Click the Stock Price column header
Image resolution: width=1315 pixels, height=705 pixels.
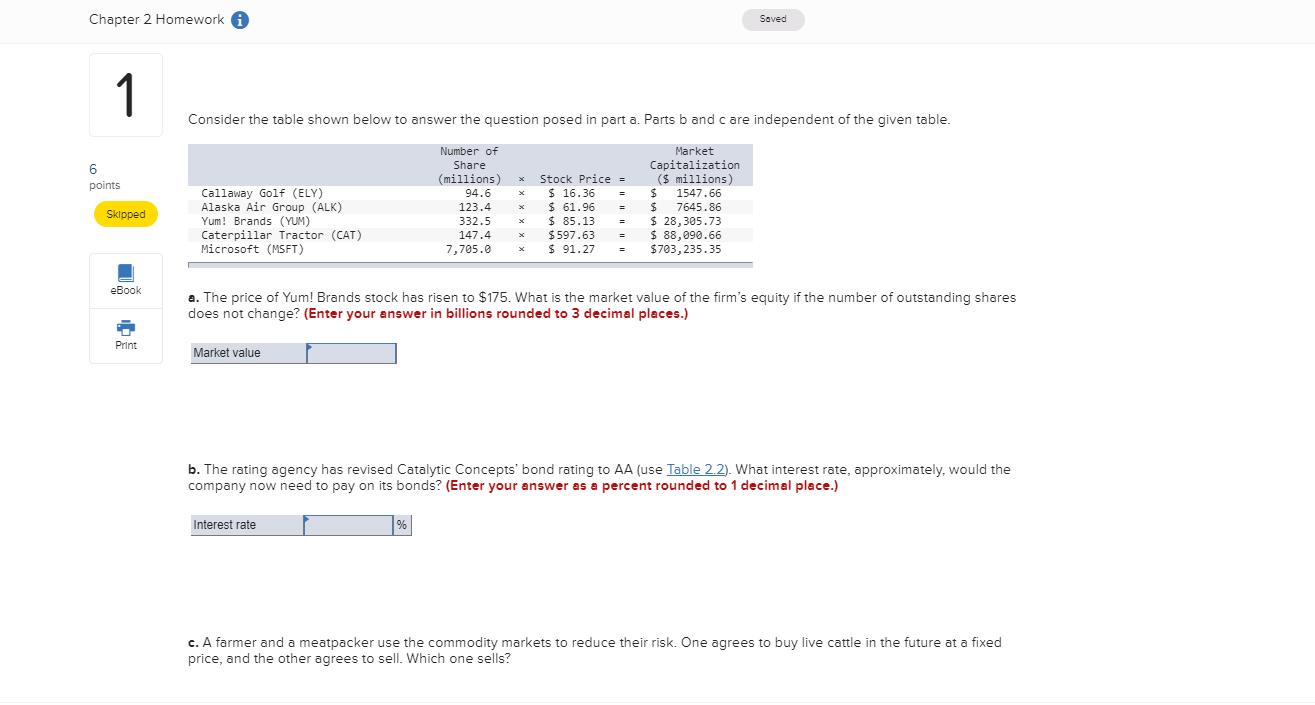tap(576, 179)
